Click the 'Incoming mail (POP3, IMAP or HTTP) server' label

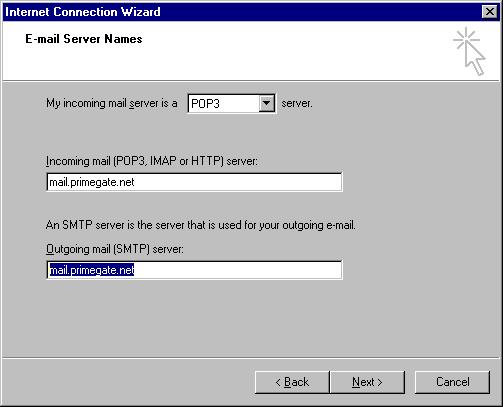[x=152, y=161]
